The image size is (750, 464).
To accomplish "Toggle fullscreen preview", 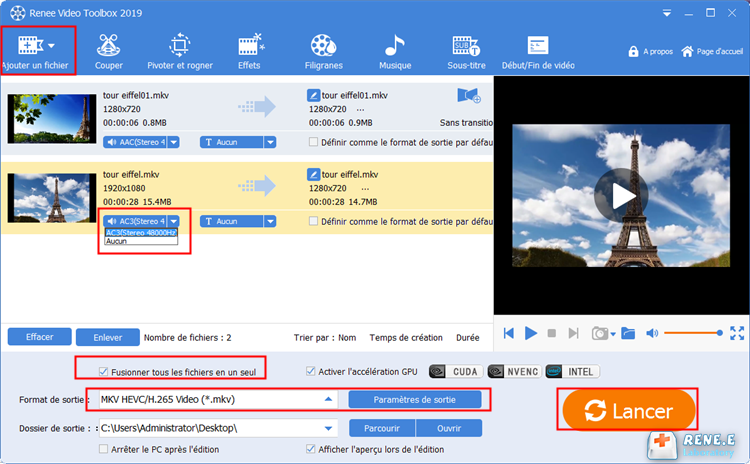I will coord(737,333).
